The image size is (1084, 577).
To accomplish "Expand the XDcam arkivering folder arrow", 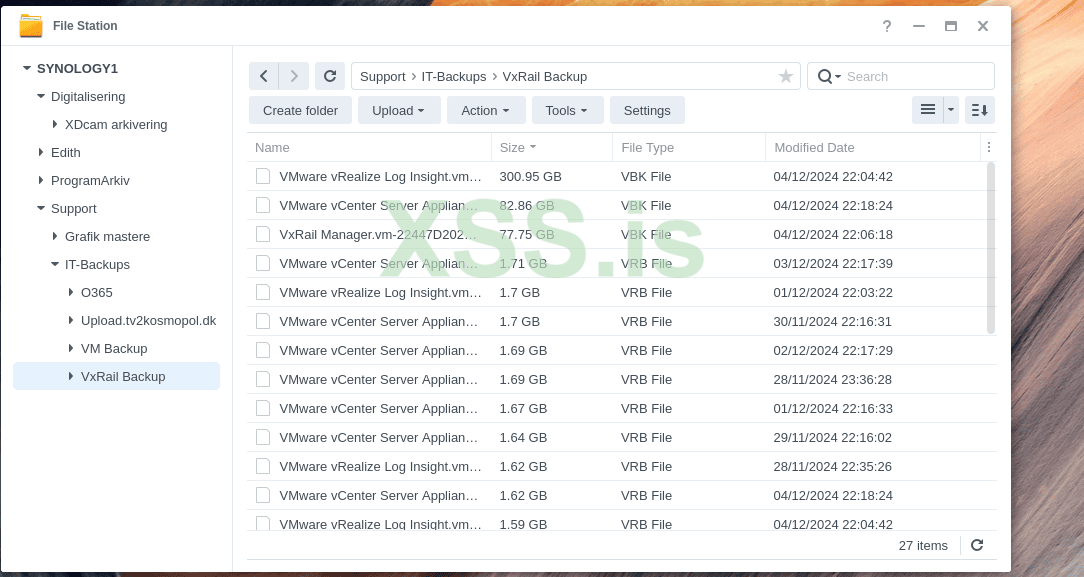I will pyautogui.click(x=55, y=124).
